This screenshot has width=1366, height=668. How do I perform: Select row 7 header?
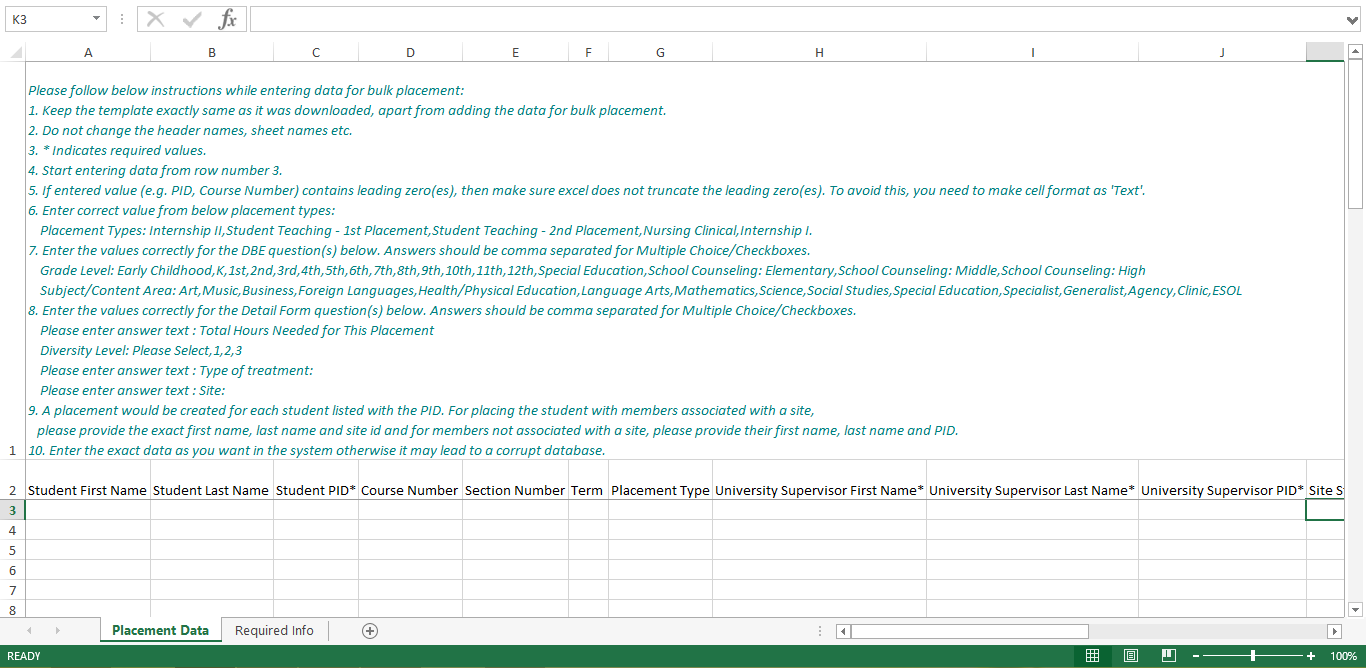(13, 590)
